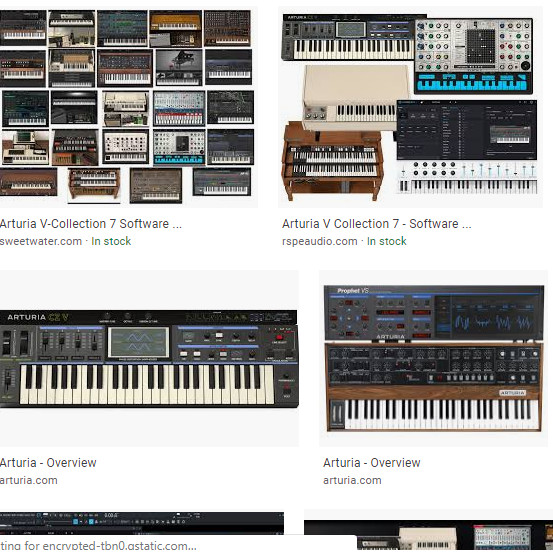This screenshot has height=553, width=553.
Task: Click 'In stock' label next to sweetwater.com
Action: tap(111, 241)
